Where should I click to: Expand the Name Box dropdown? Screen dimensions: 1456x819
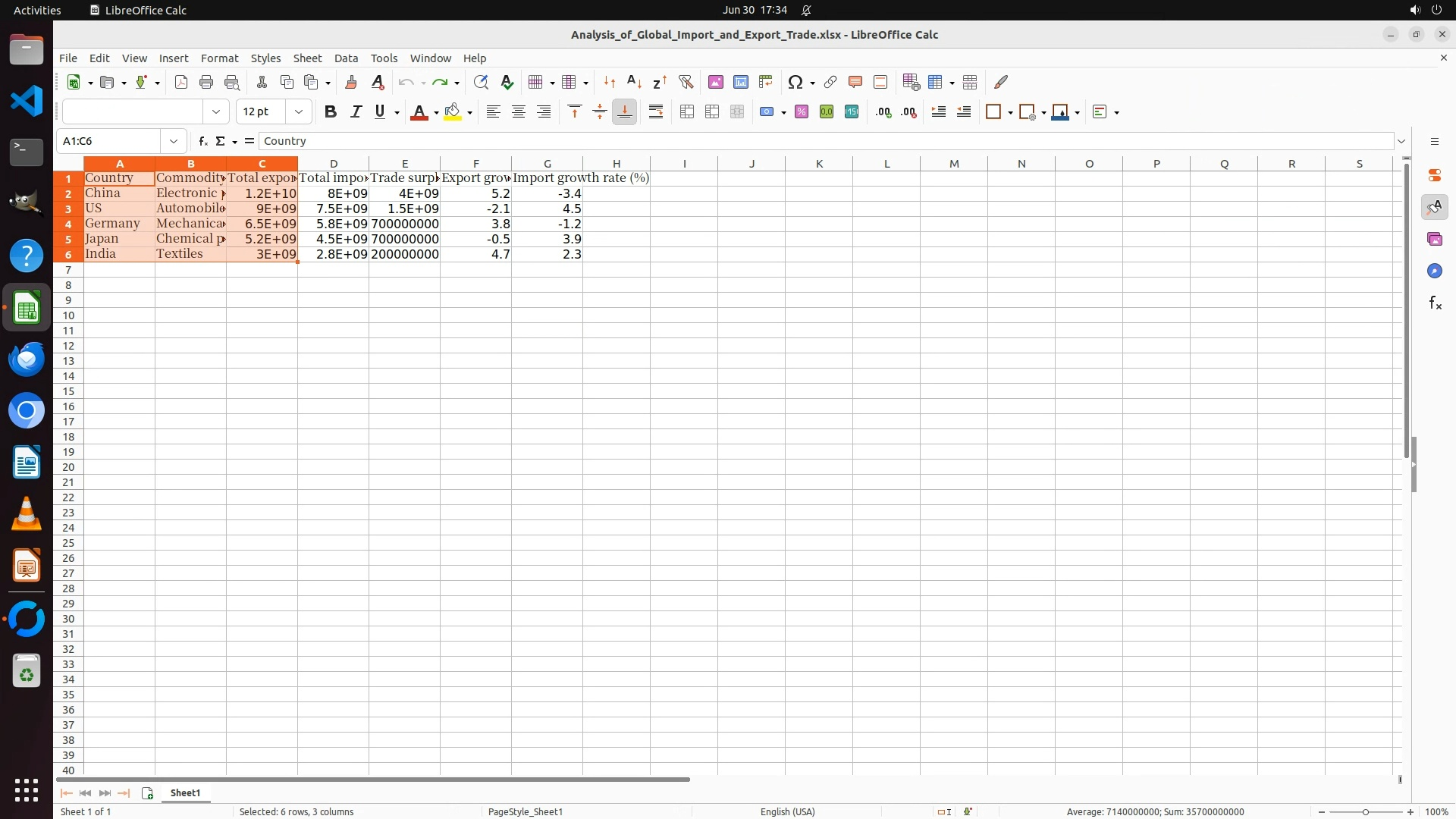coord(174,141)
